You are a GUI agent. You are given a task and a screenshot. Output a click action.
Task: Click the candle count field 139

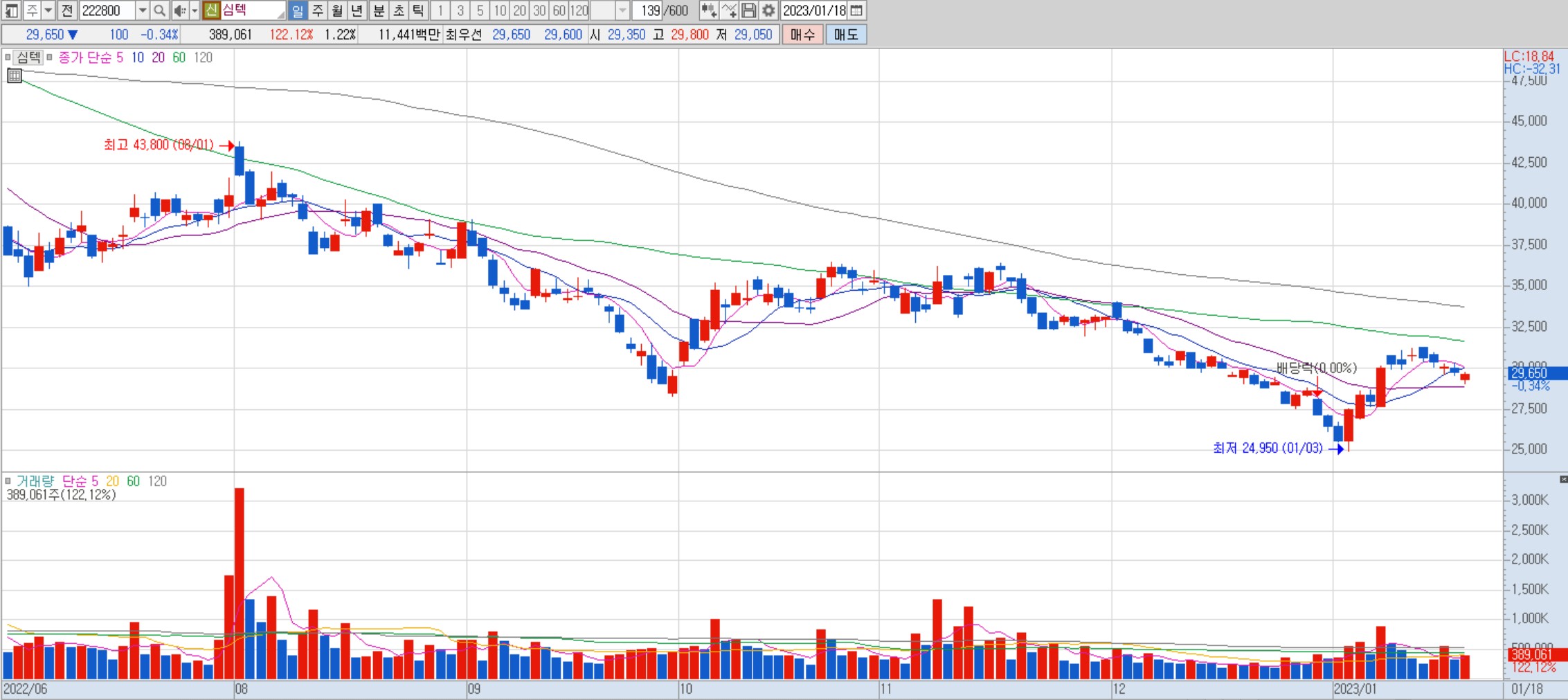(x=649, y=10)
